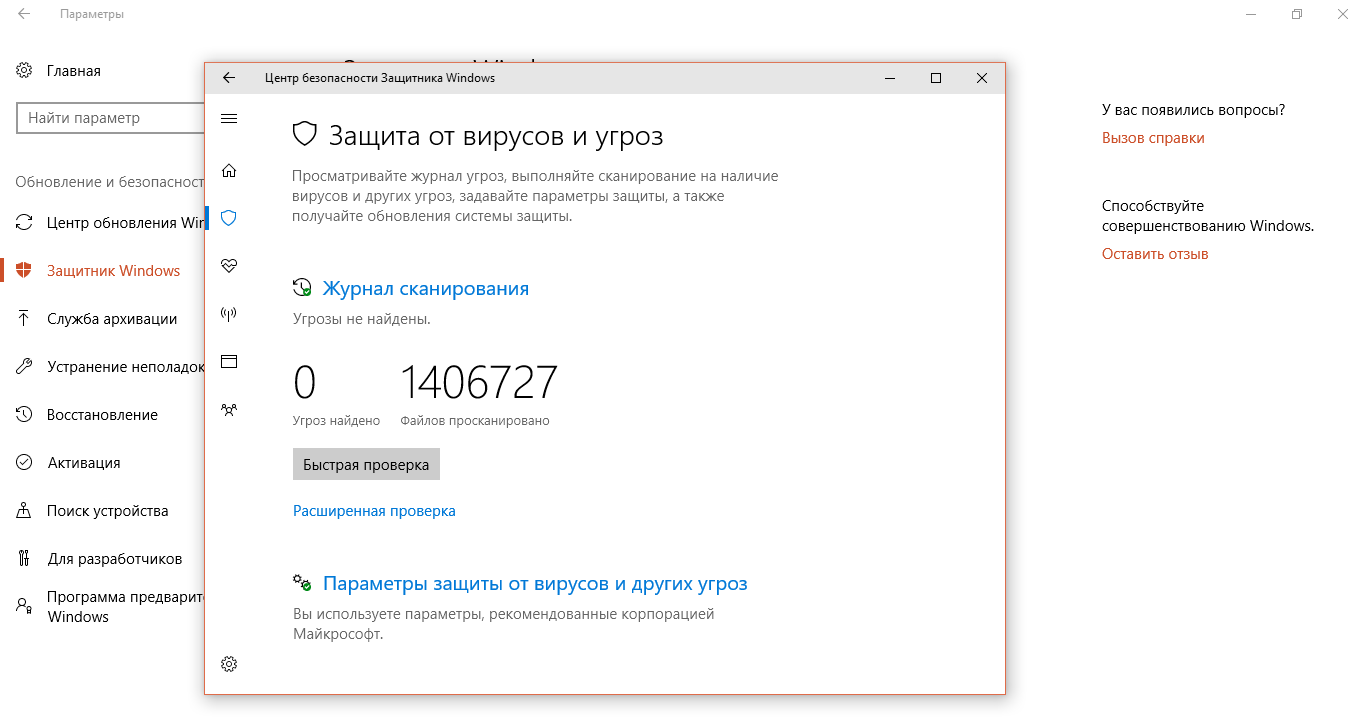Focus the Найти параметр search field

pos(110,118)
